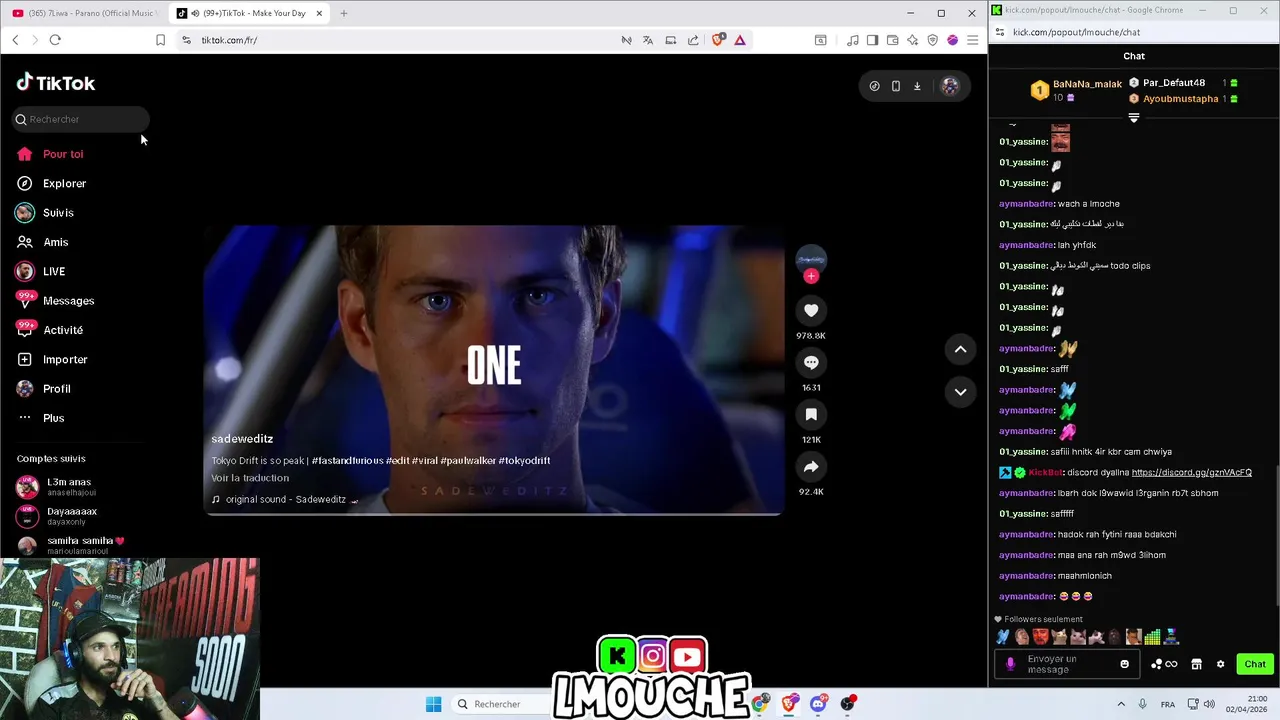Click Voir la traduction link

point(250,478)
